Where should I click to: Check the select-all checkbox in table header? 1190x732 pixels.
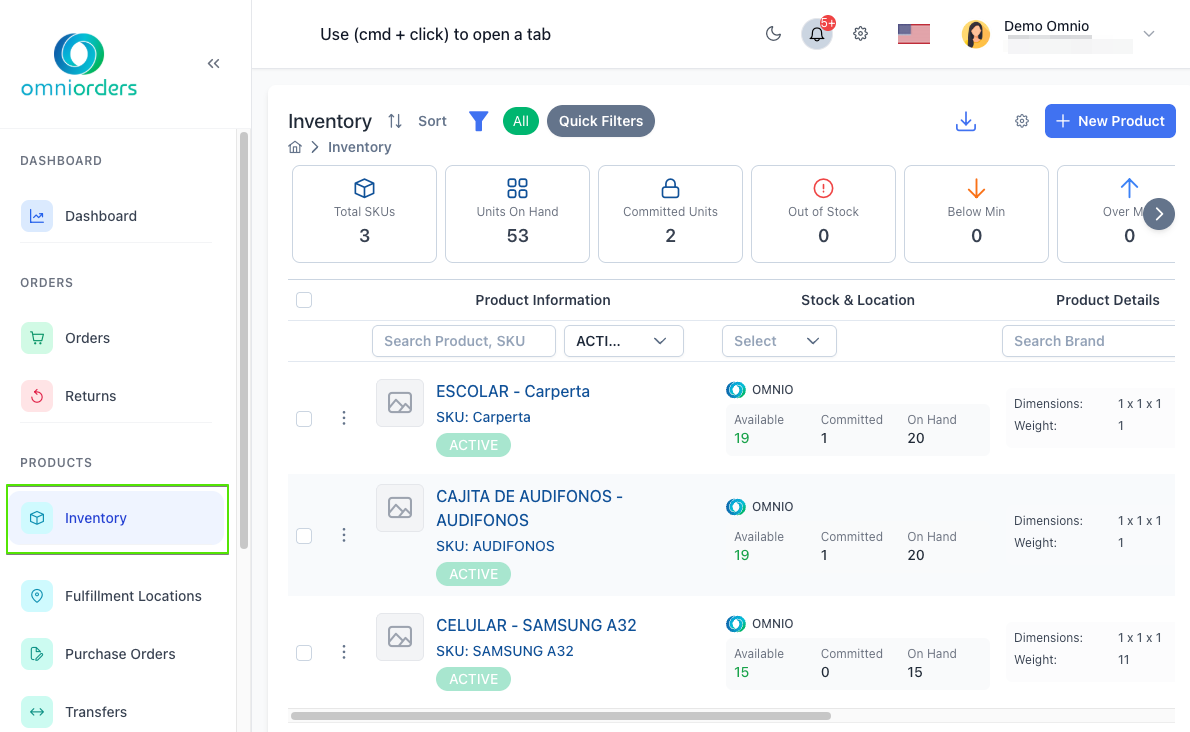pos(304,300)
